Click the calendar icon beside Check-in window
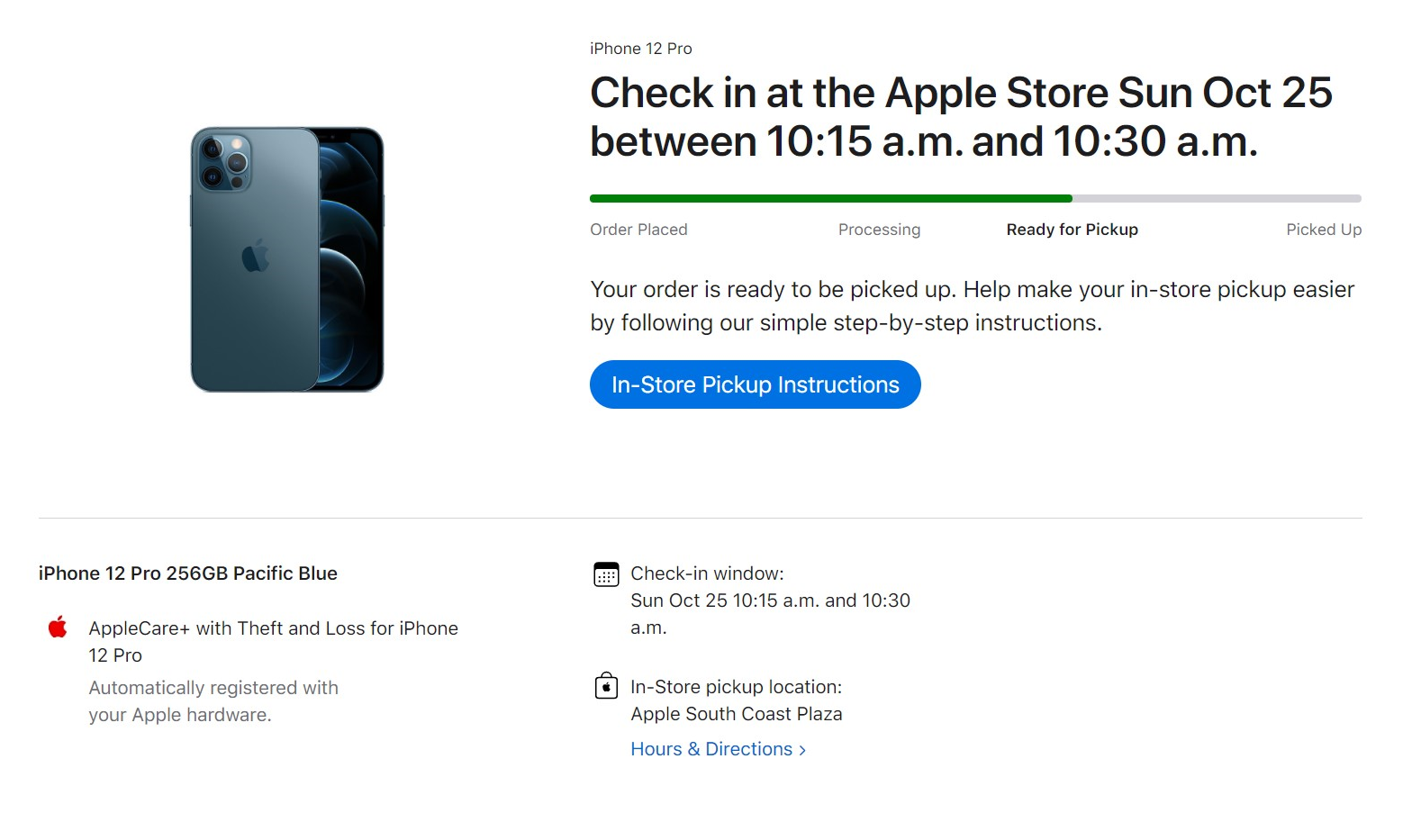The height and width of the screenshot is (840, 1421). pos(606,574)
